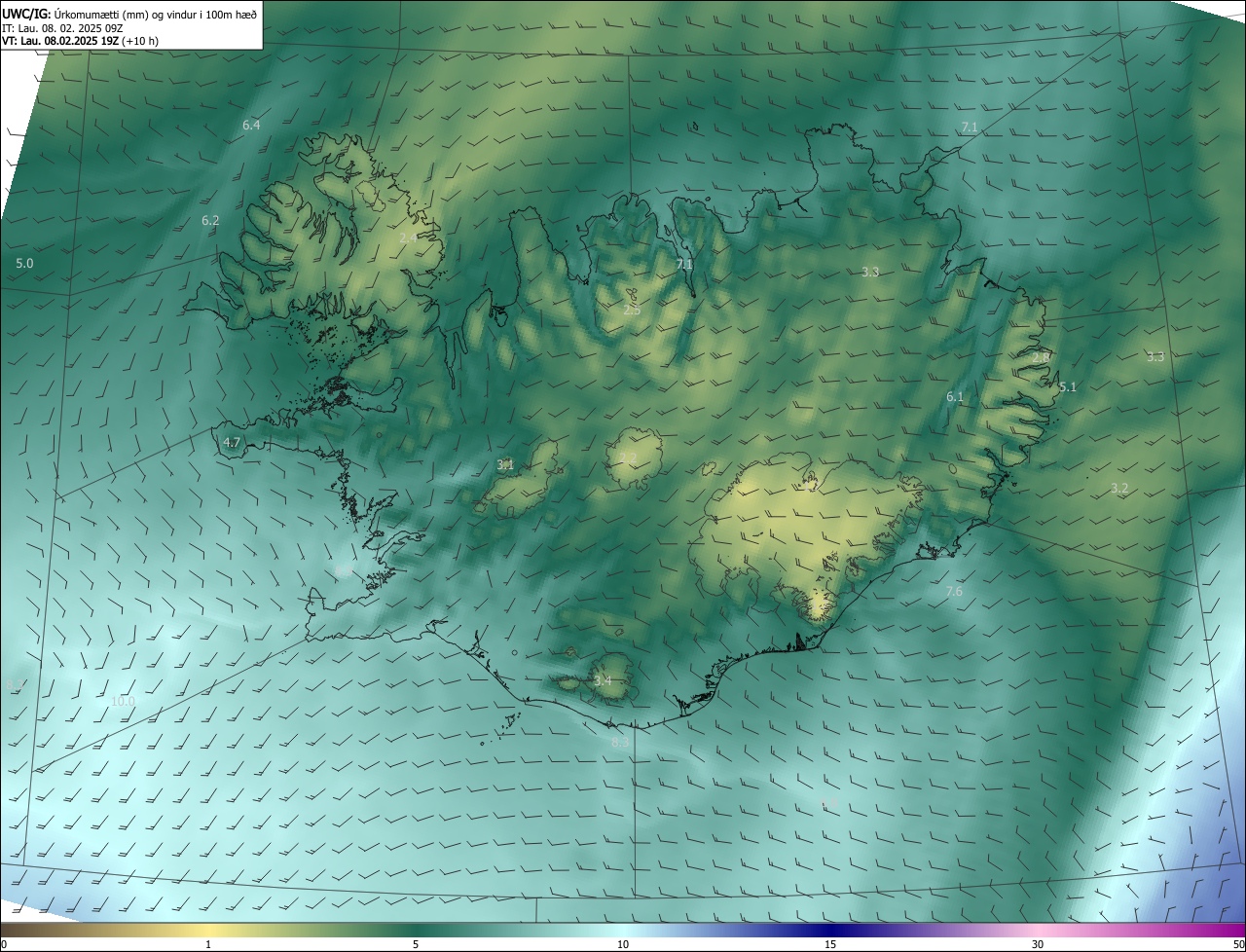Viewport: 1246px width, 952px height.
Task: Click the 10.0 value label in the southwest sea
Action: tap(123, 701)
